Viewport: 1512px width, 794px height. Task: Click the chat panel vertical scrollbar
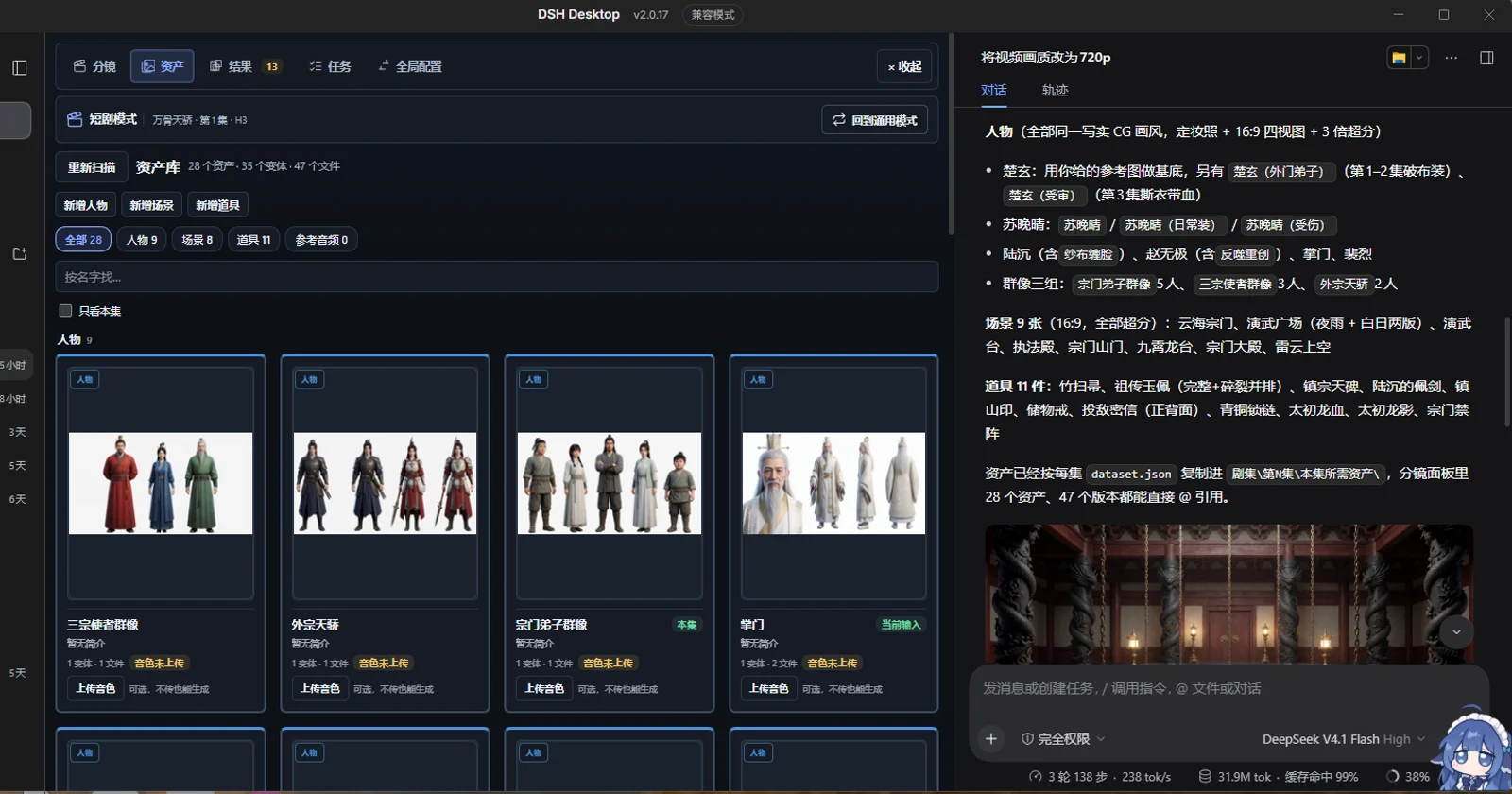click(1506, 373)
